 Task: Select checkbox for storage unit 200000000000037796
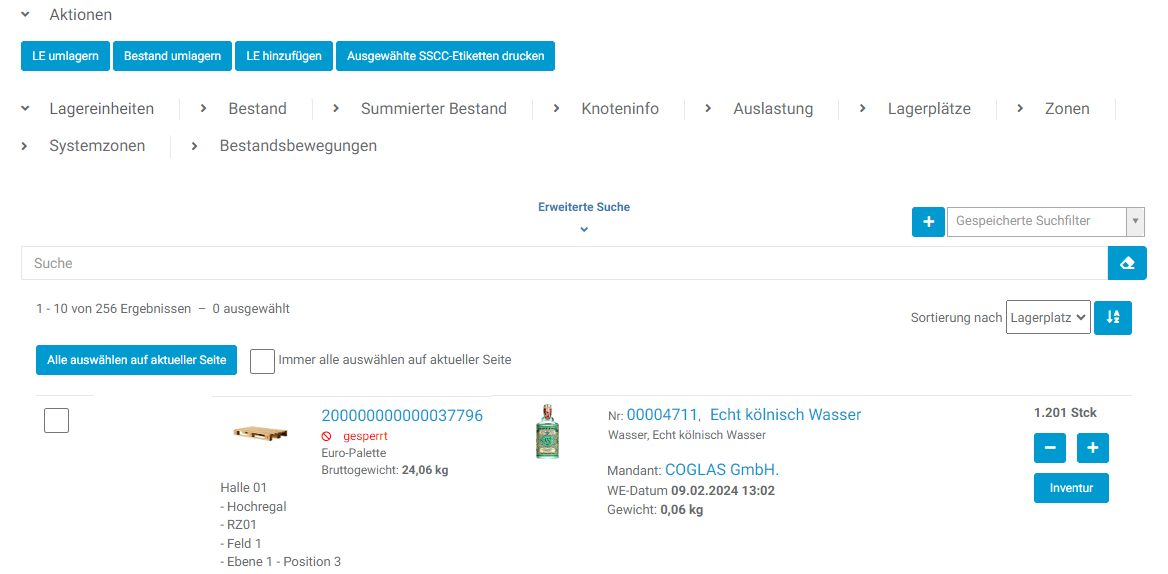(57, 421)
